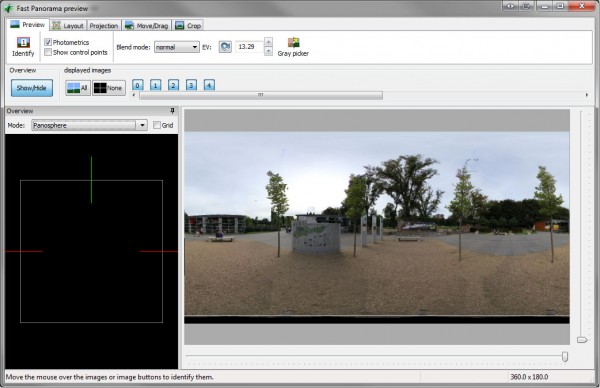Image resolution: width=600 pixels, height=388 pixels.
Task: Enable the Grid checkbox
Action: pos(157,125)
